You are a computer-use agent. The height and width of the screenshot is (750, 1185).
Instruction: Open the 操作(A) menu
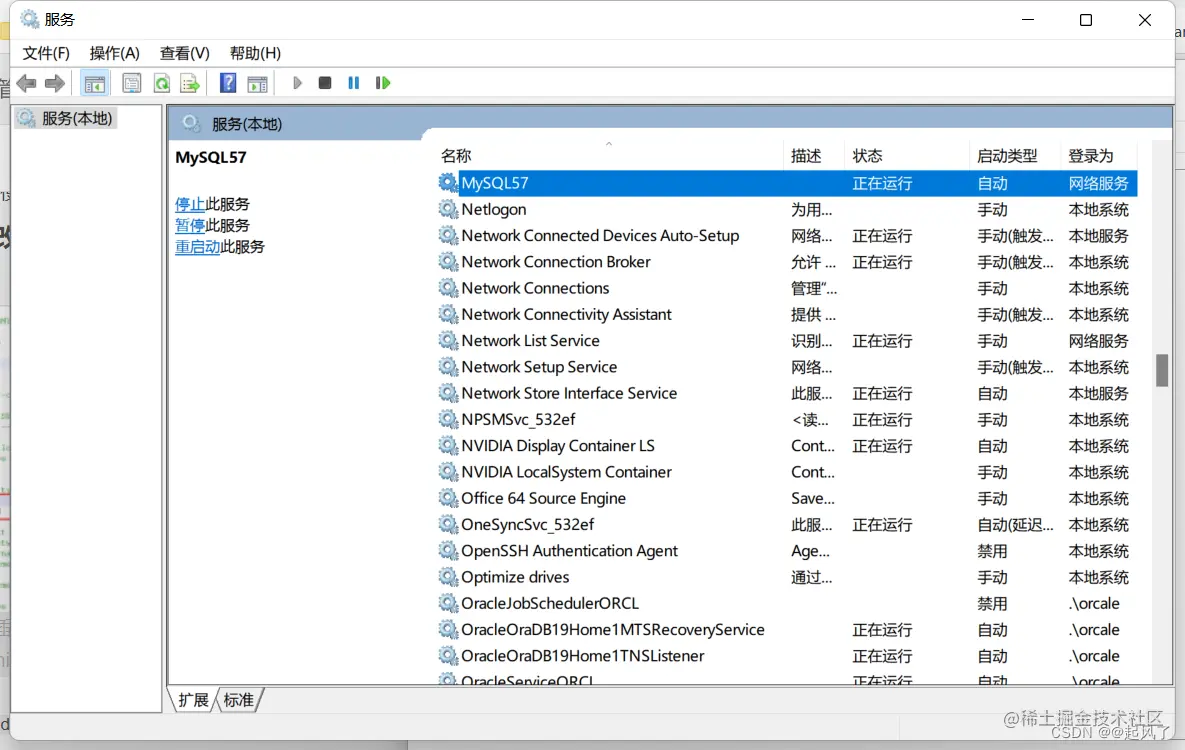[x=114, y=53]
